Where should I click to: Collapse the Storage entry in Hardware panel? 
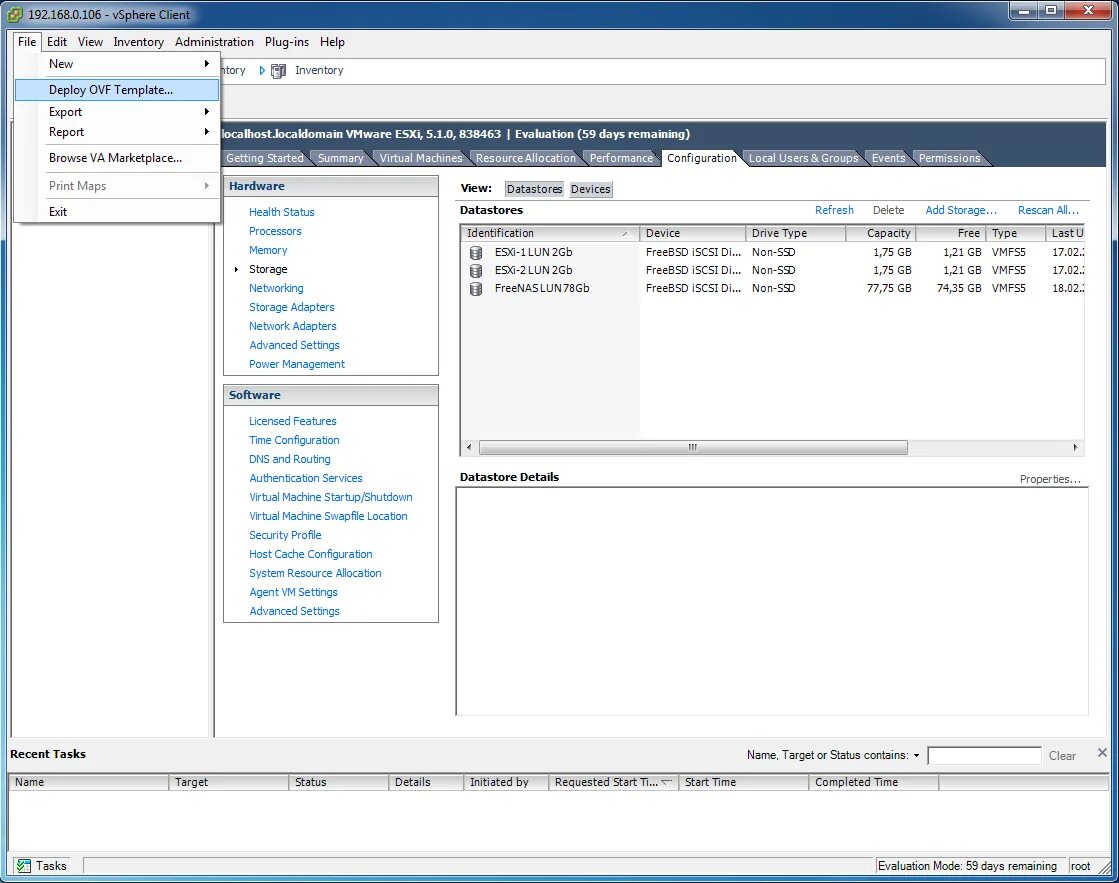pos(234,269)
